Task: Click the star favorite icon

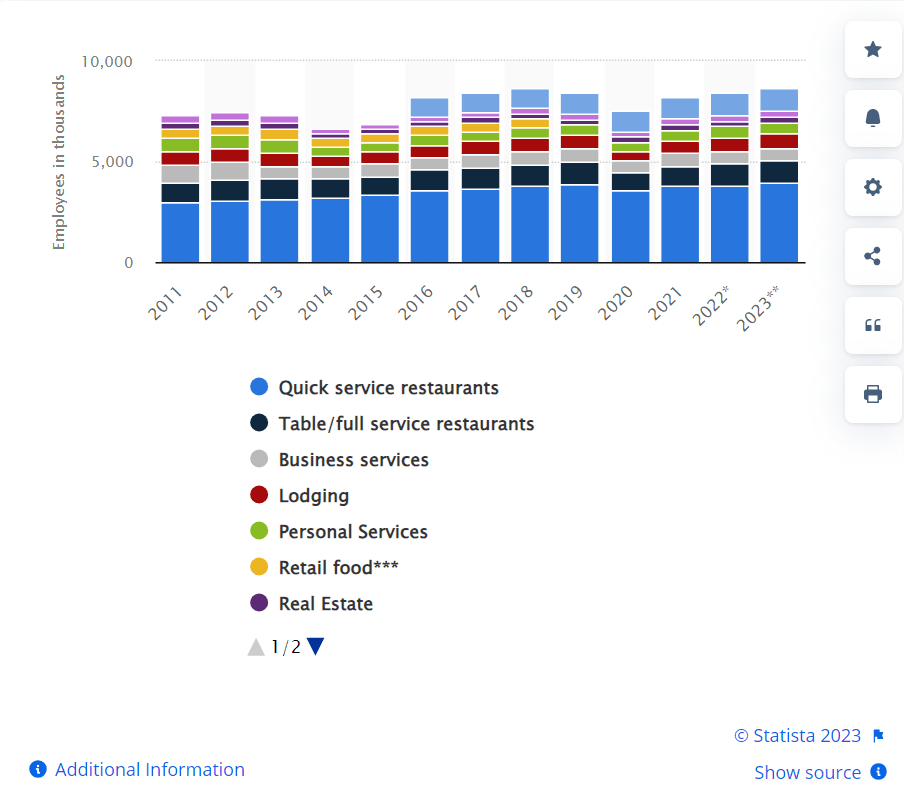Action: (x=872, y=50)
